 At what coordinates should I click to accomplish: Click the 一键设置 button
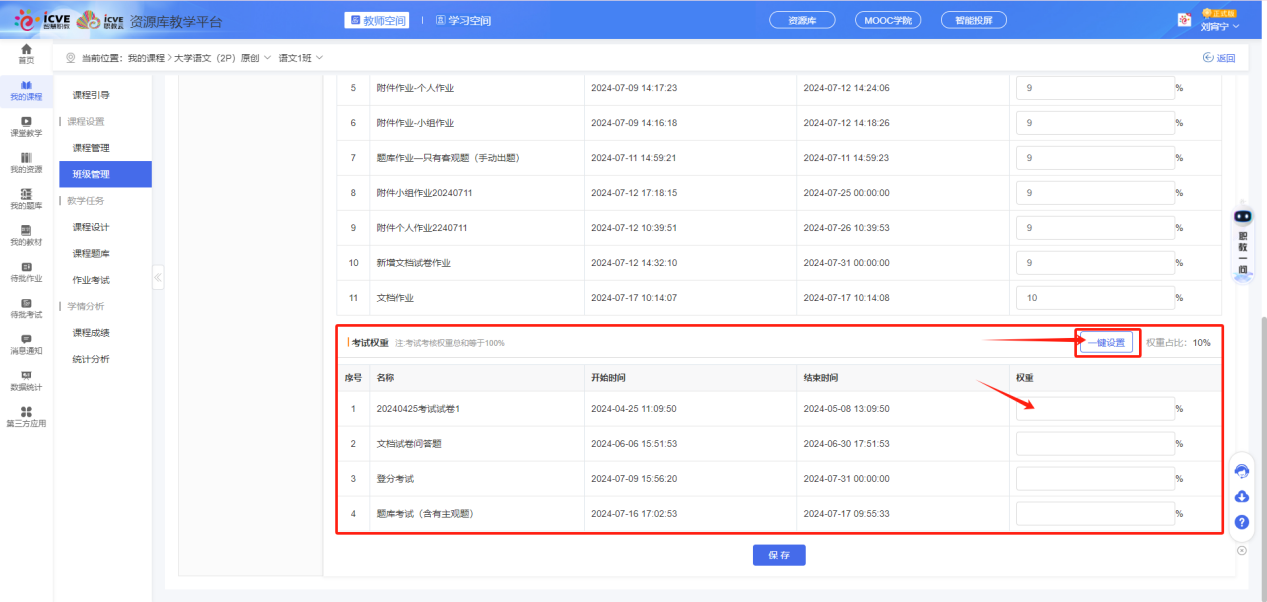coord(1106,343)
